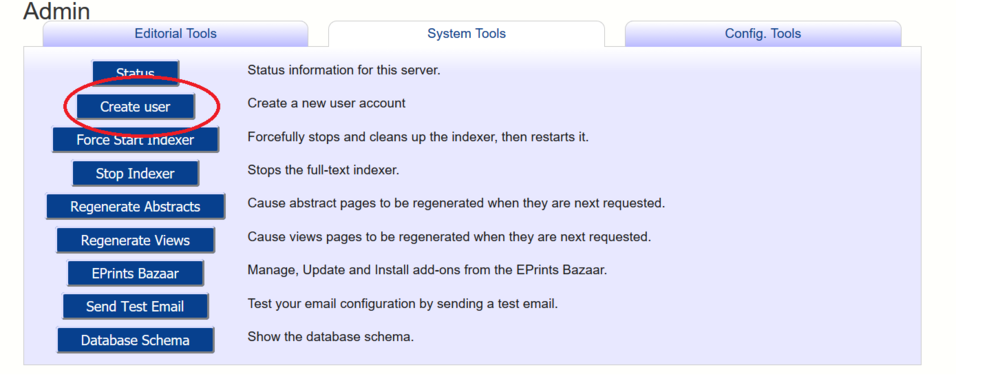
Task: Stop the full-text indexer via Stop Indexer
Action: tap(135, 173)
